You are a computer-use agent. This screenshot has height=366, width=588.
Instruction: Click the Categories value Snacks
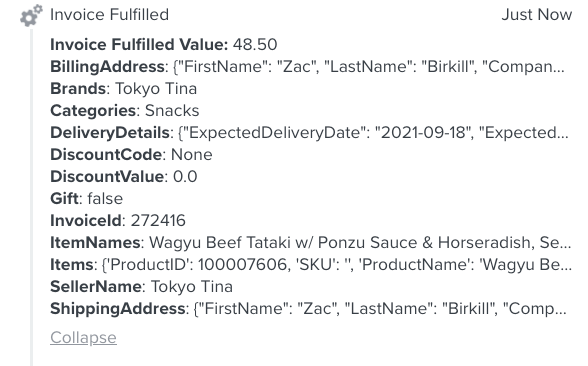(x=172, y=111)
